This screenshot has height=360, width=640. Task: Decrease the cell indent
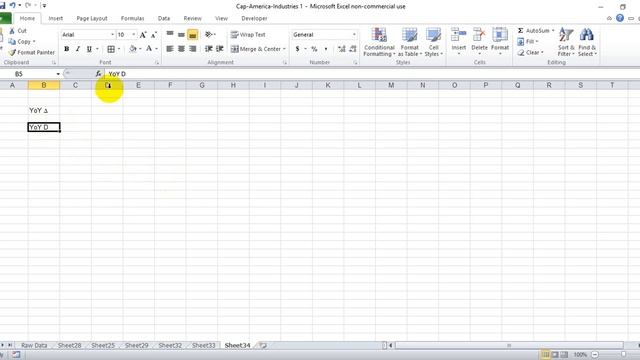point(209,49)
